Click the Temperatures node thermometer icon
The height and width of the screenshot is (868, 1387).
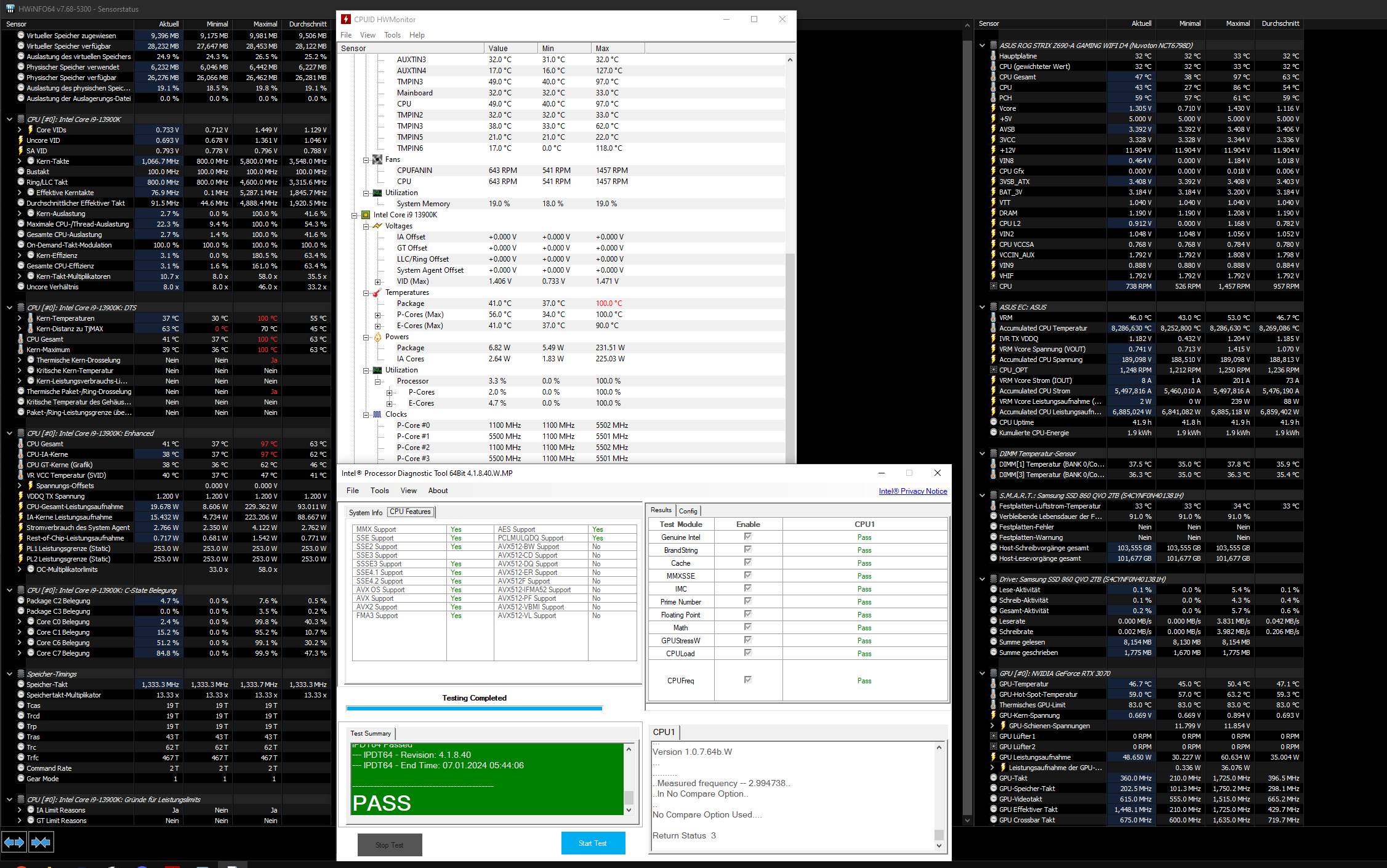click(x=377, y=292)
